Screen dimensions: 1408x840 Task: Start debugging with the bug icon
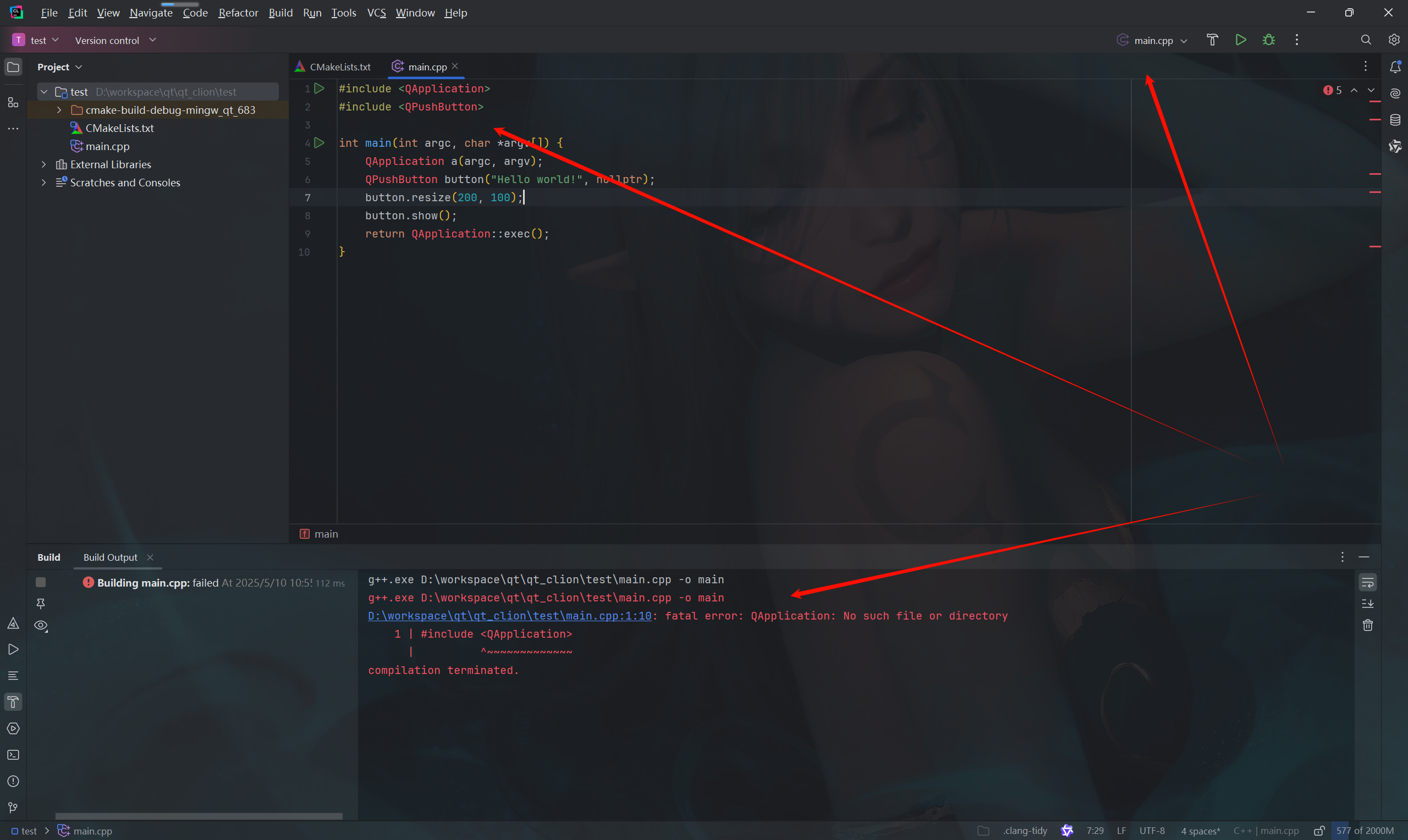(x=1269, y=40)
